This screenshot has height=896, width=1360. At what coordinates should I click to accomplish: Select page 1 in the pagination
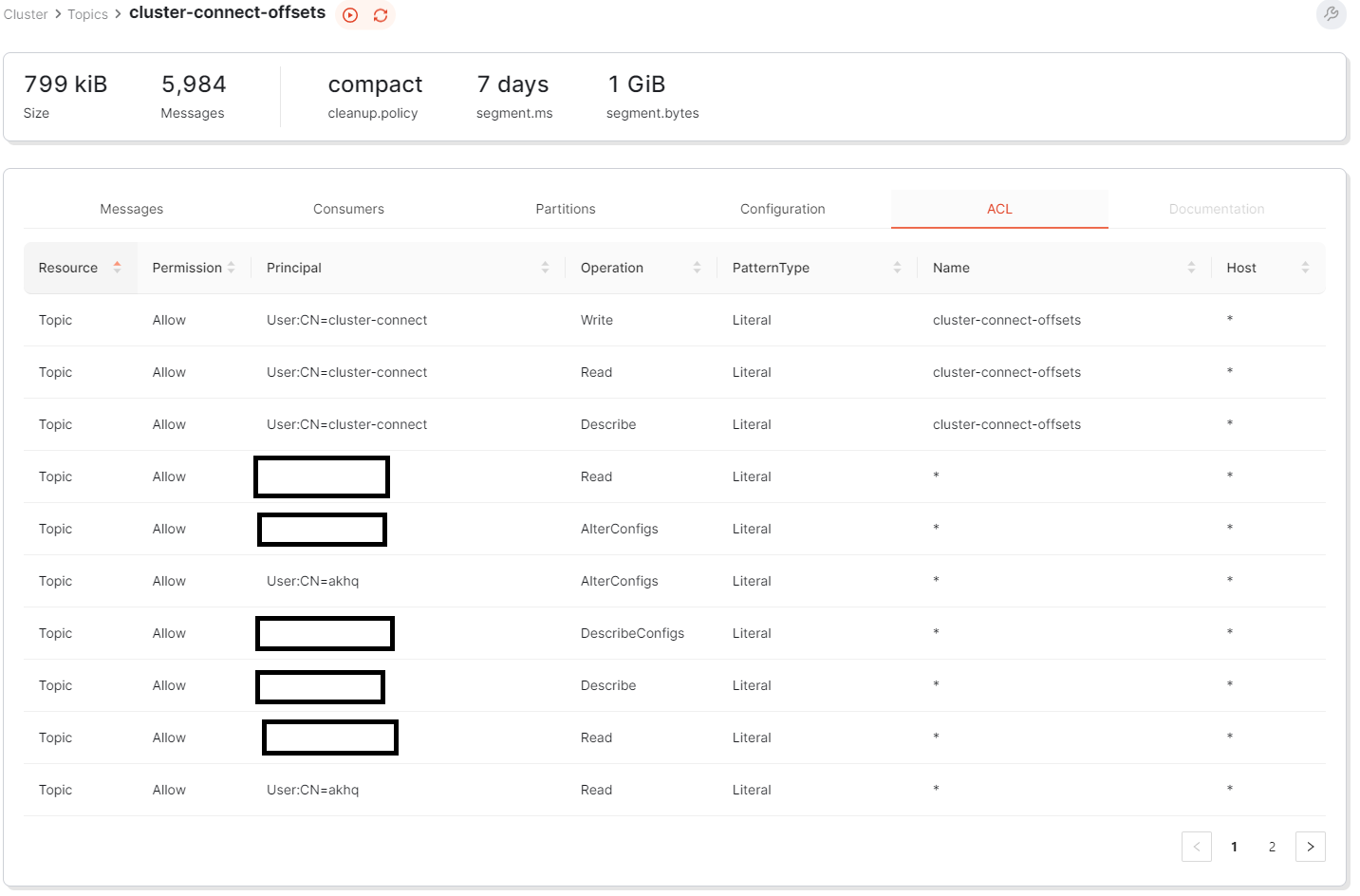[1235, 847]
